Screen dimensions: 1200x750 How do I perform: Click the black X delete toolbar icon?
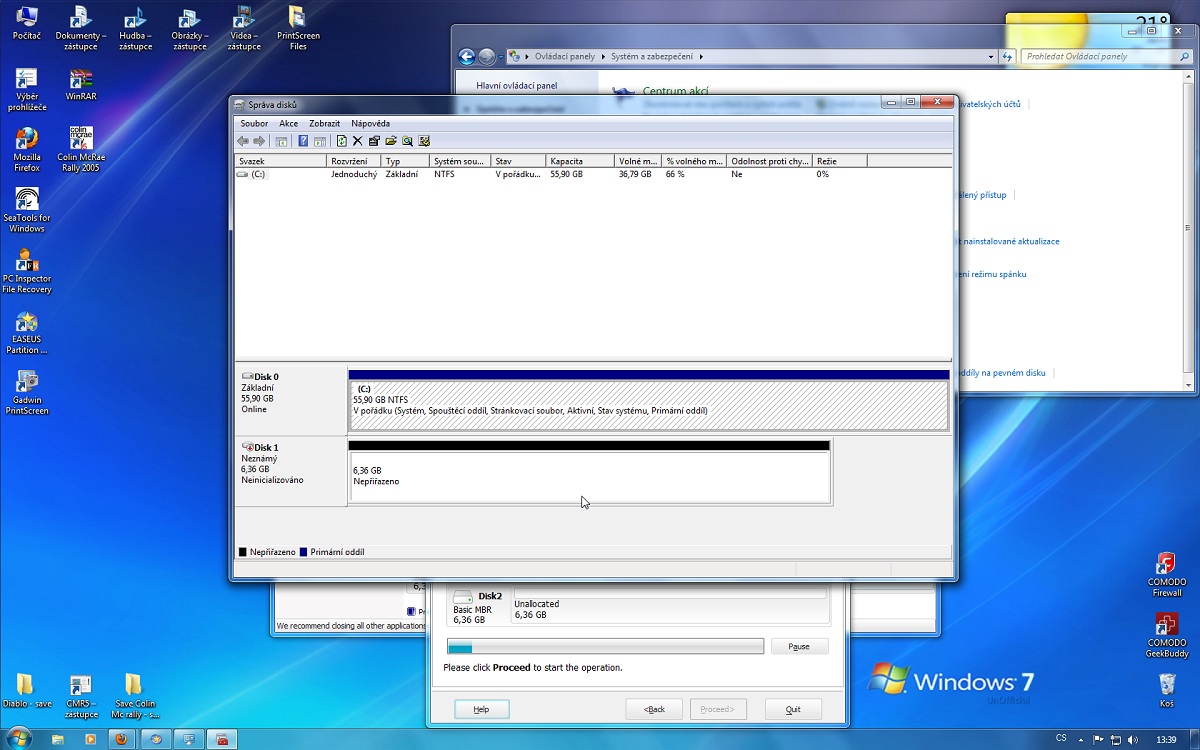coord(357,141)
